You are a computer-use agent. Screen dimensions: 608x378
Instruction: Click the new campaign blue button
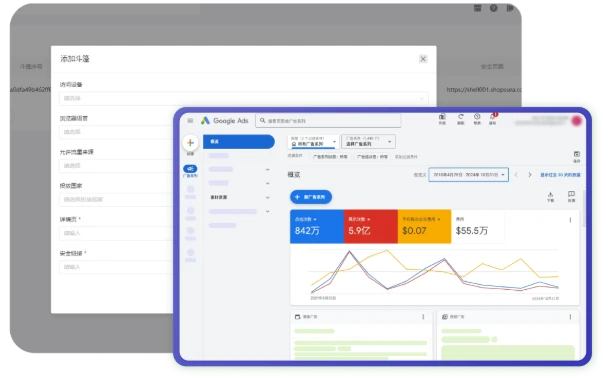pyautogui.click(x=311, y=197)
